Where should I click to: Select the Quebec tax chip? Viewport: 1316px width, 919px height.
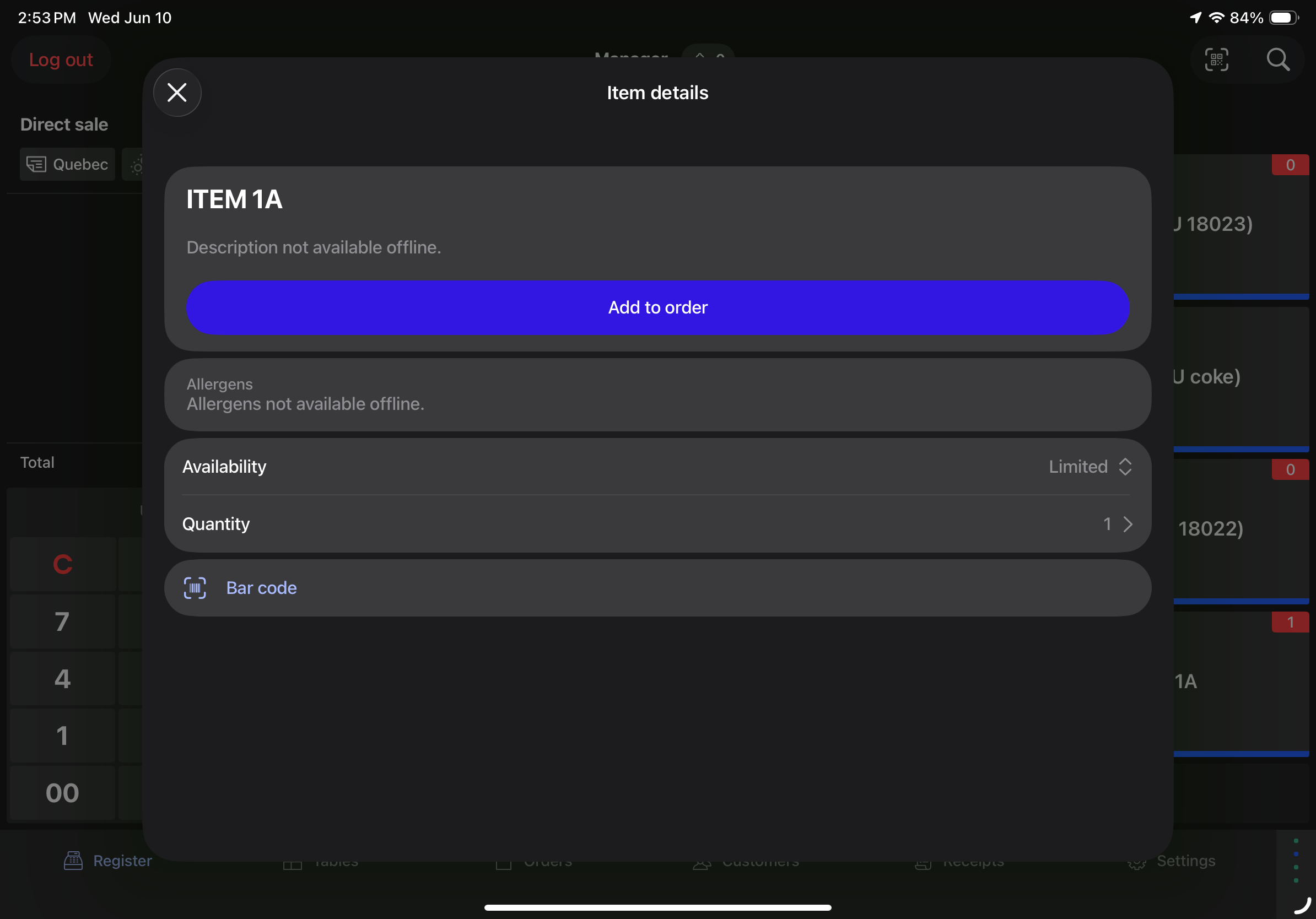click(x=68, y=164)
